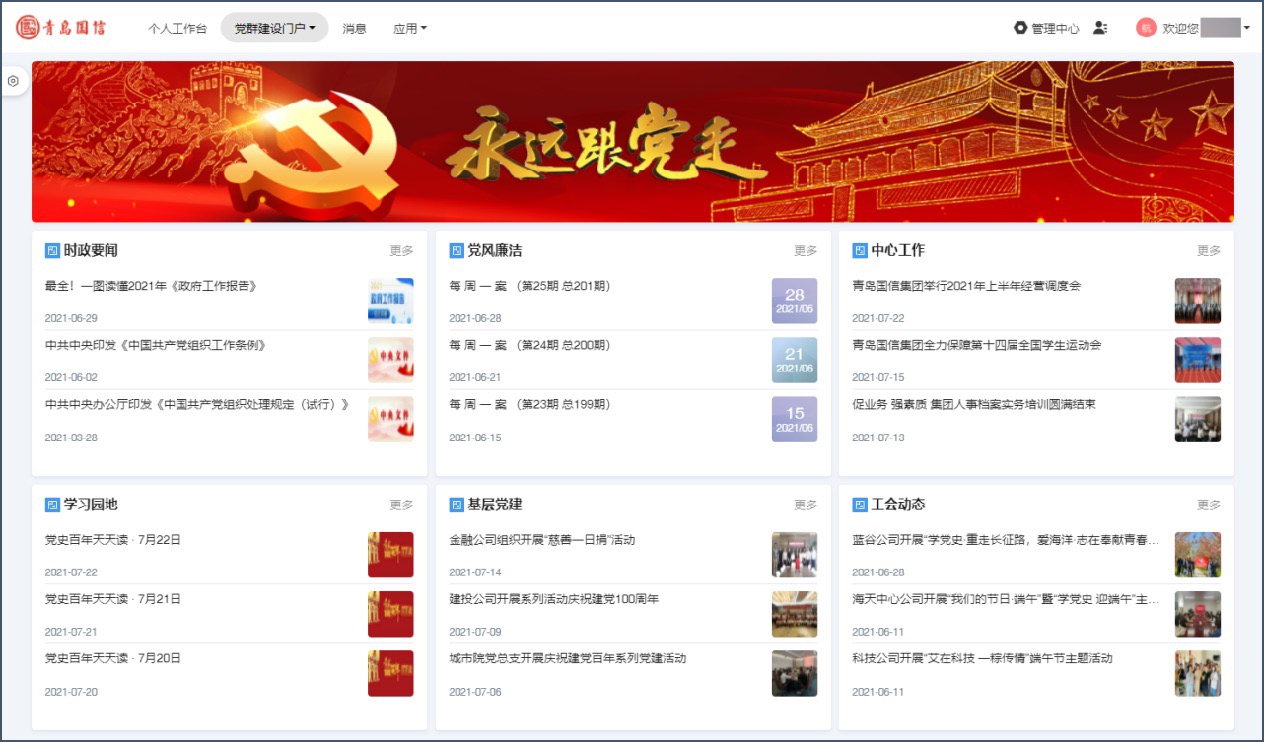Expand the 党群建设门户 dropdown menu
The height and width of the screenshot is (742, 1264).
pyautogui.click(x=274, y=28)
